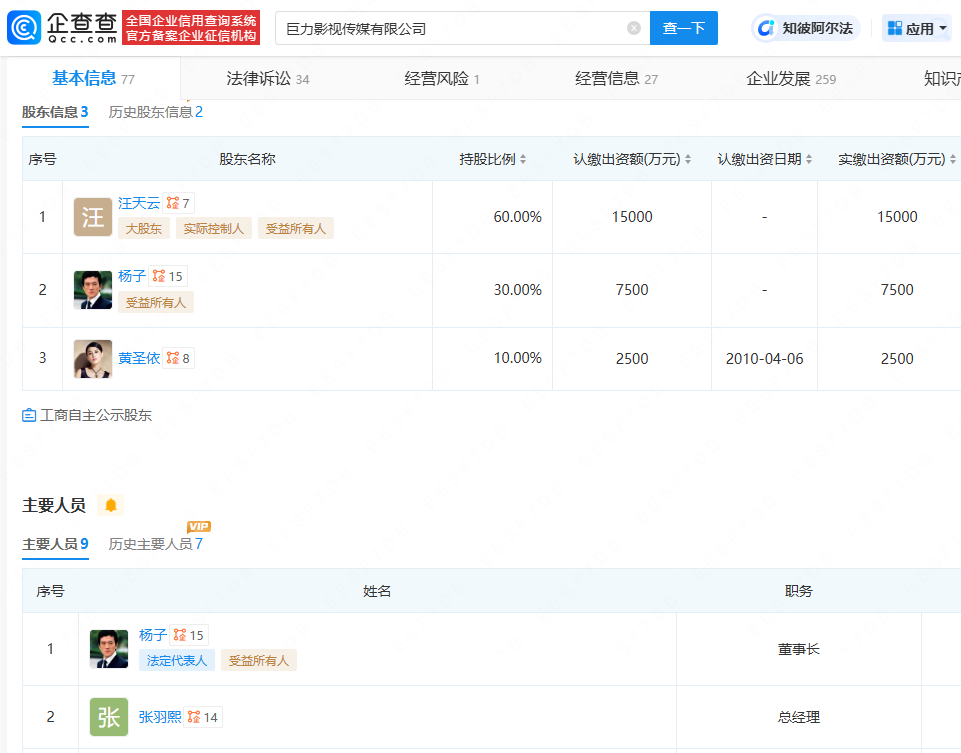Click 杨子's photo in shareholder table
Screen dimensions: 961x753
click(93, 290)
